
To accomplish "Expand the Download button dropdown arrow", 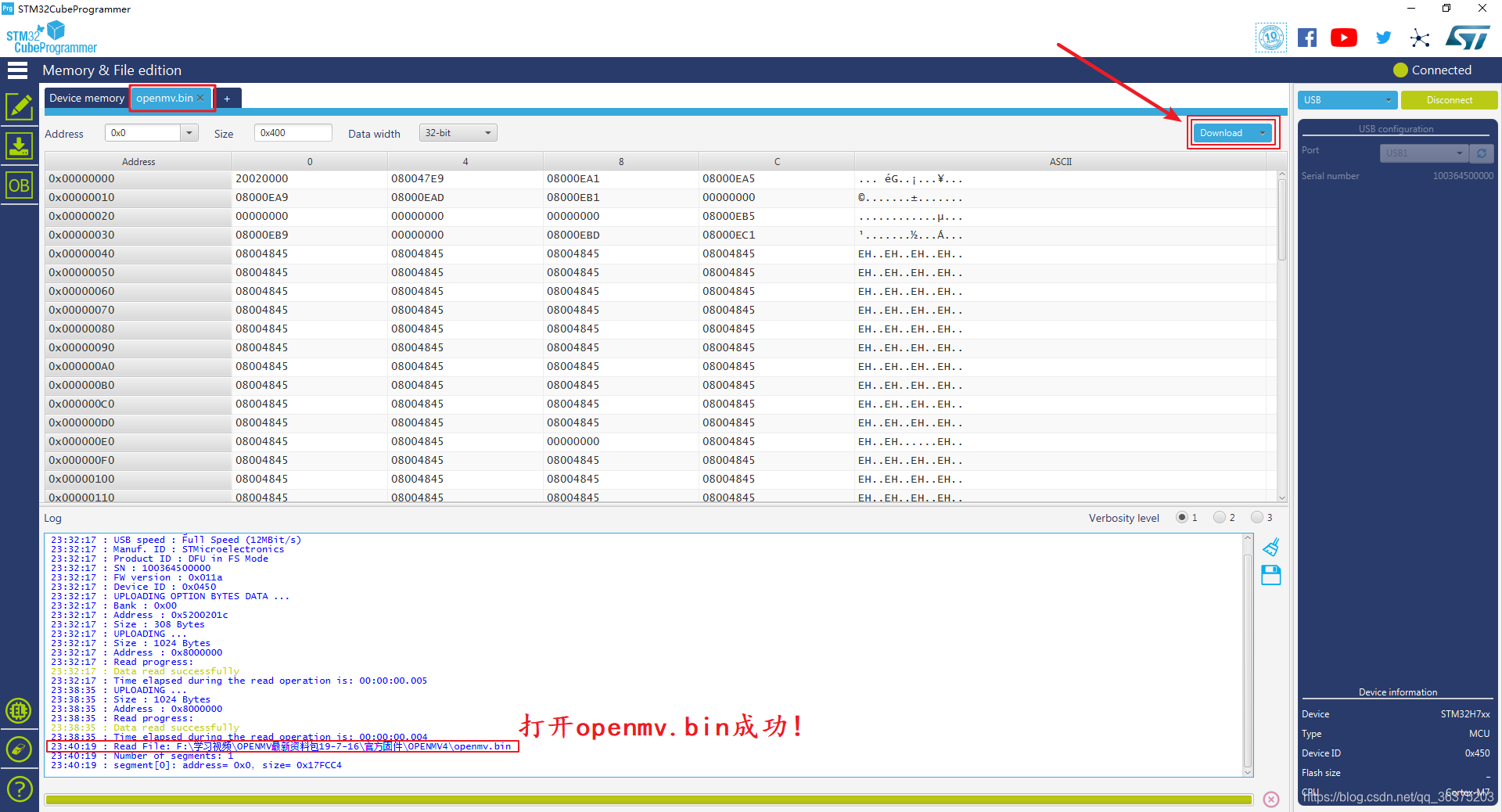I will [1263, 133].
